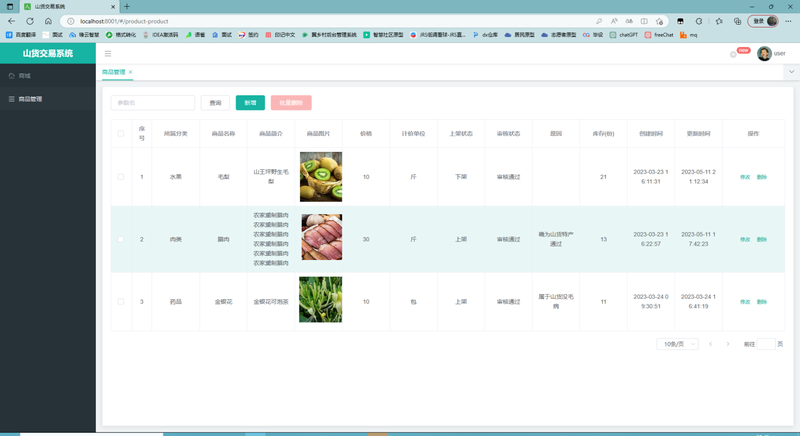
Task: Open the 10条/页 page size dropdown
Action: [677, 344]
